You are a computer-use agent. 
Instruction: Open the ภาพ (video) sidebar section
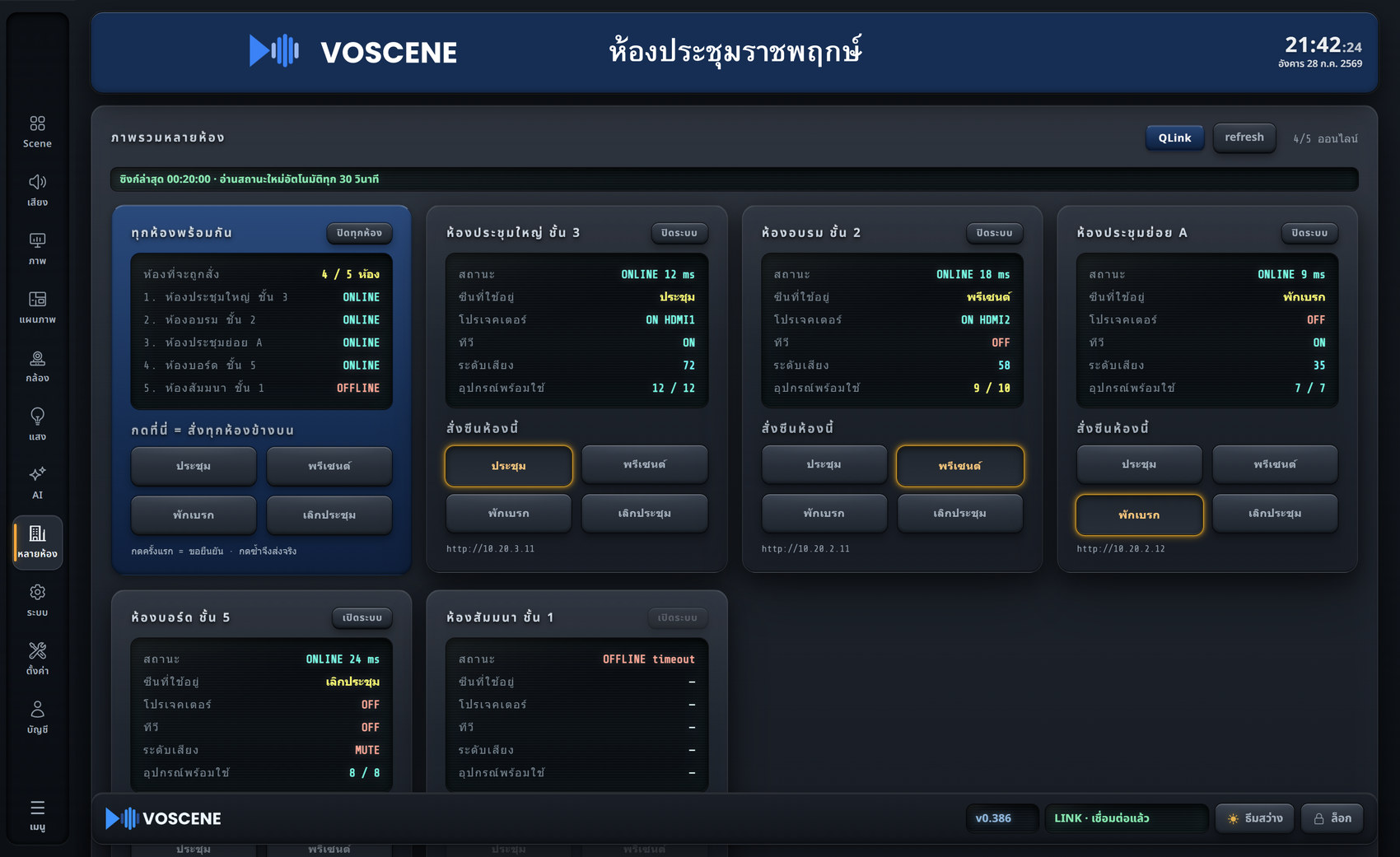[x=37, y=249]
